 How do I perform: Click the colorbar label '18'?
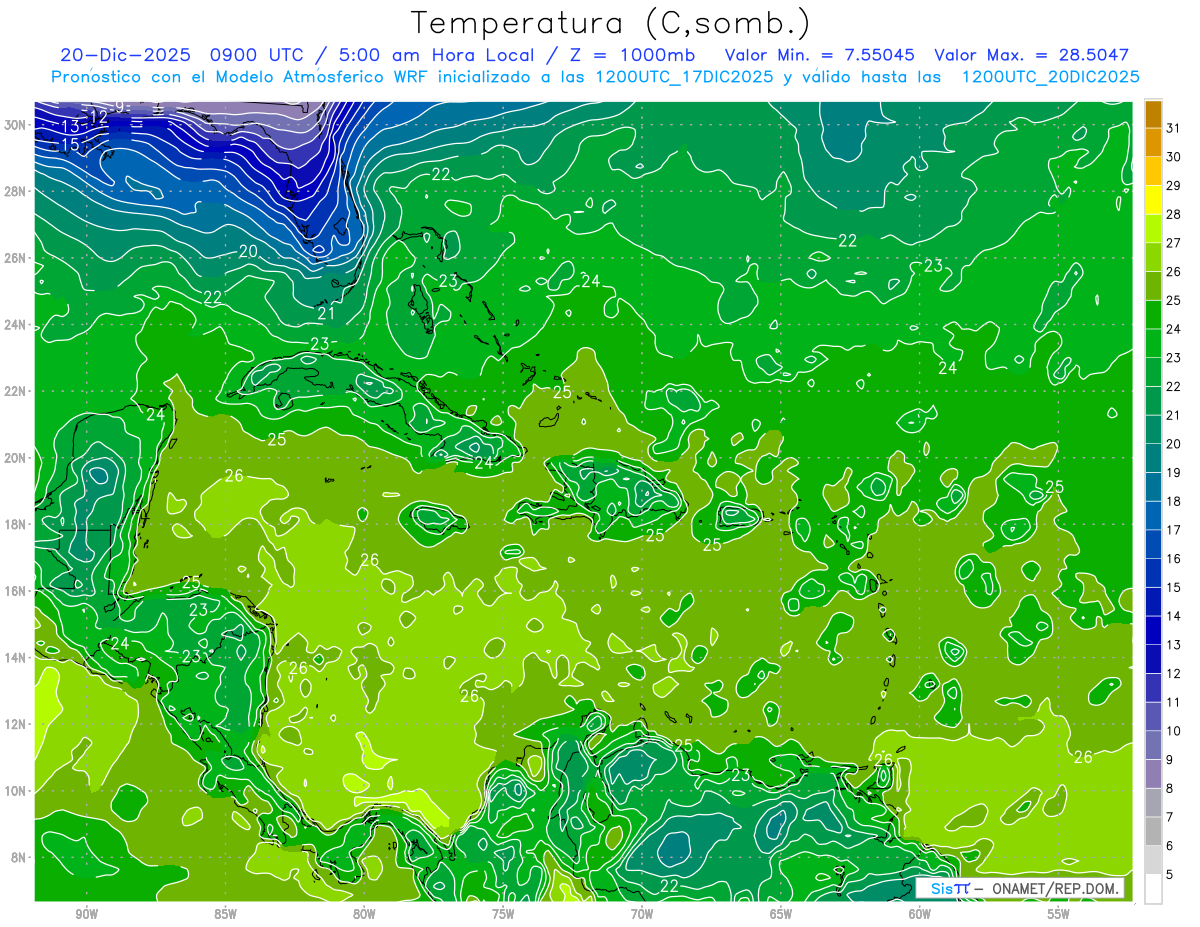[1174, 501]
